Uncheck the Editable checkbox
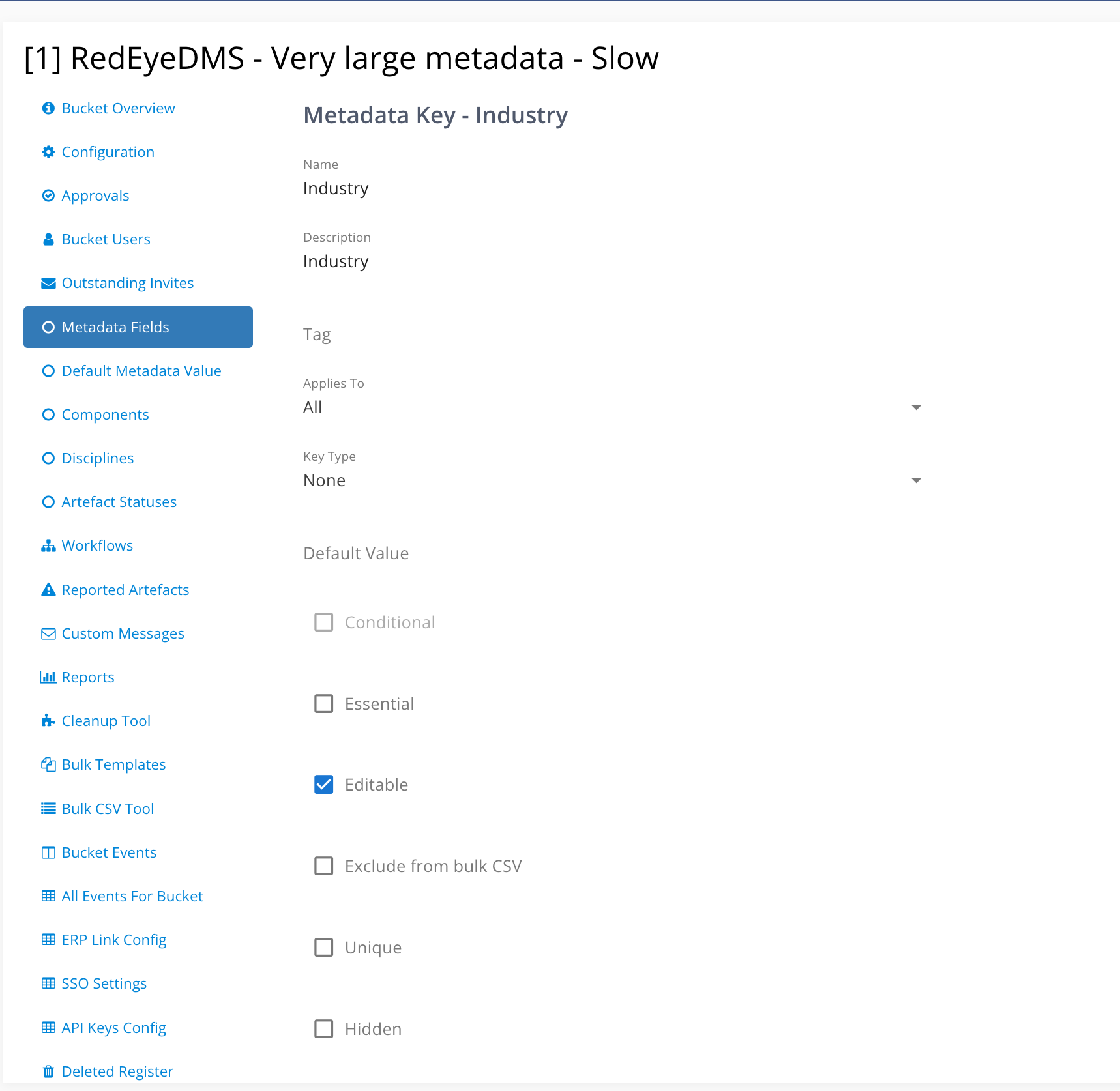 point(324,785)
